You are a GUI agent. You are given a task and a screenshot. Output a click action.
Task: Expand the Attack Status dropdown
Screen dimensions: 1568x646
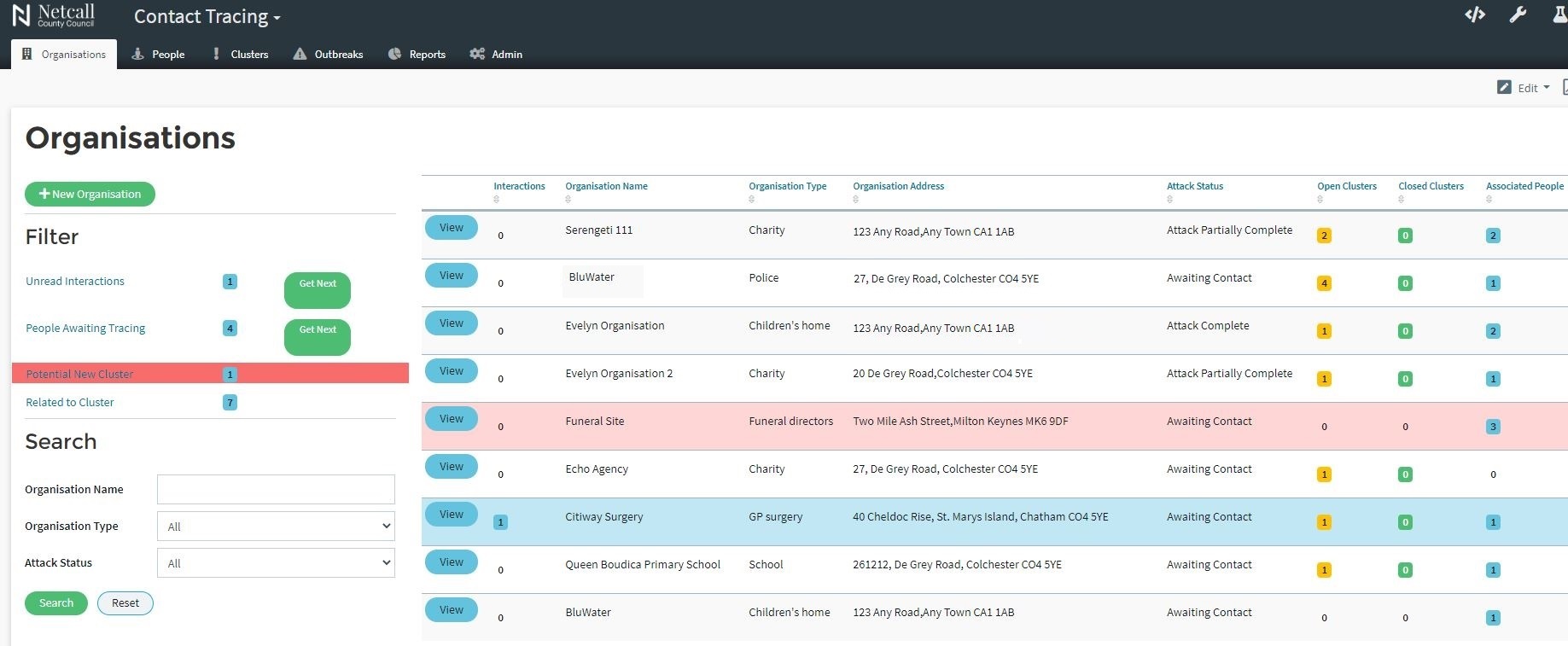coord(276,563)
